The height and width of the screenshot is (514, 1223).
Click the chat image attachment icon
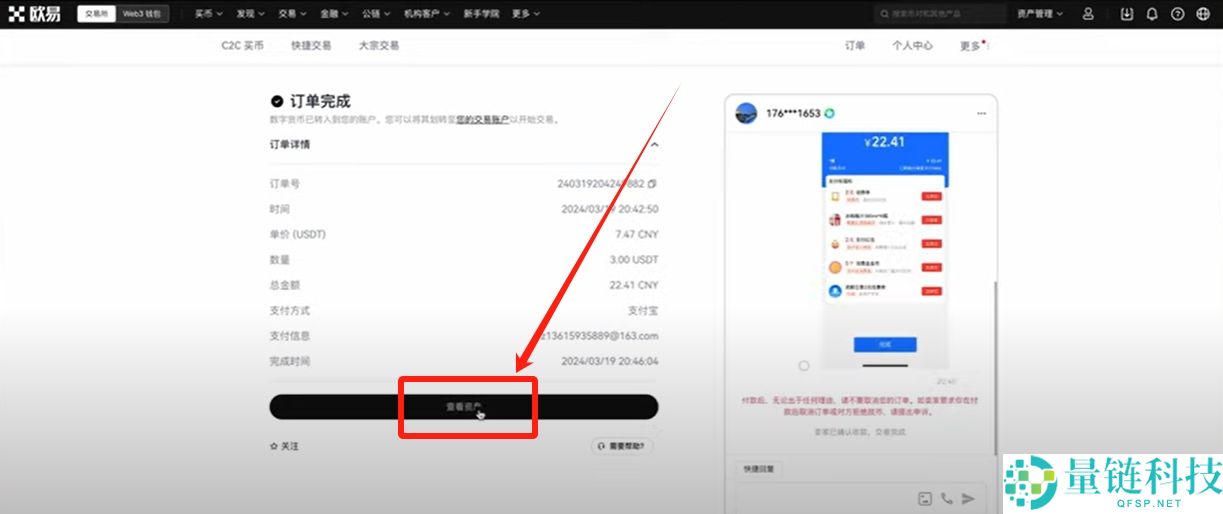point(925,498)
